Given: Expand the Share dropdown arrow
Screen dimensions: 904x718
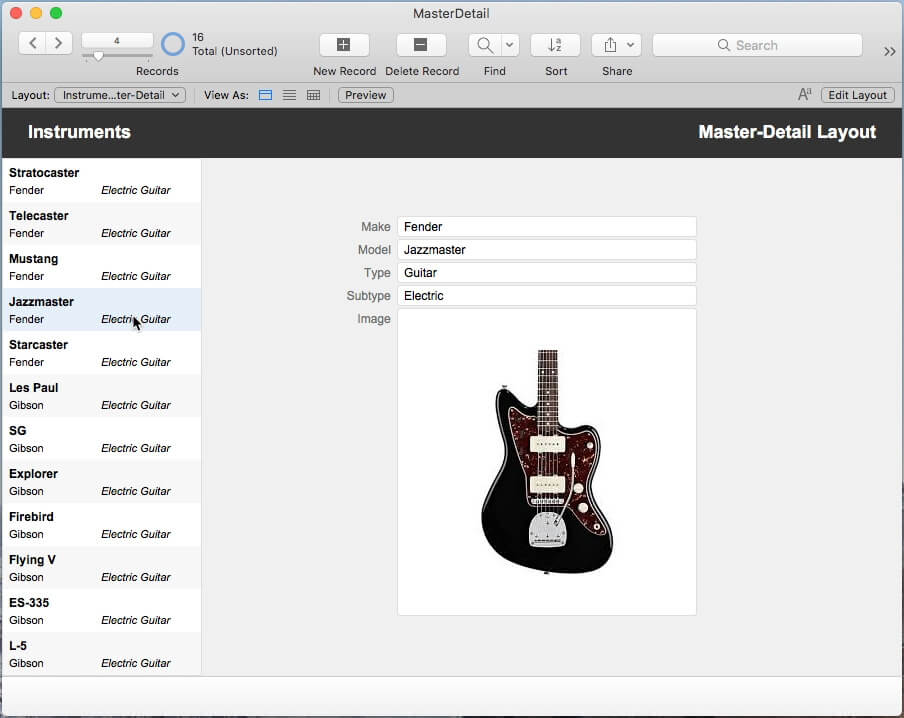Looking at the screenshot, I should tap(631, 44).
